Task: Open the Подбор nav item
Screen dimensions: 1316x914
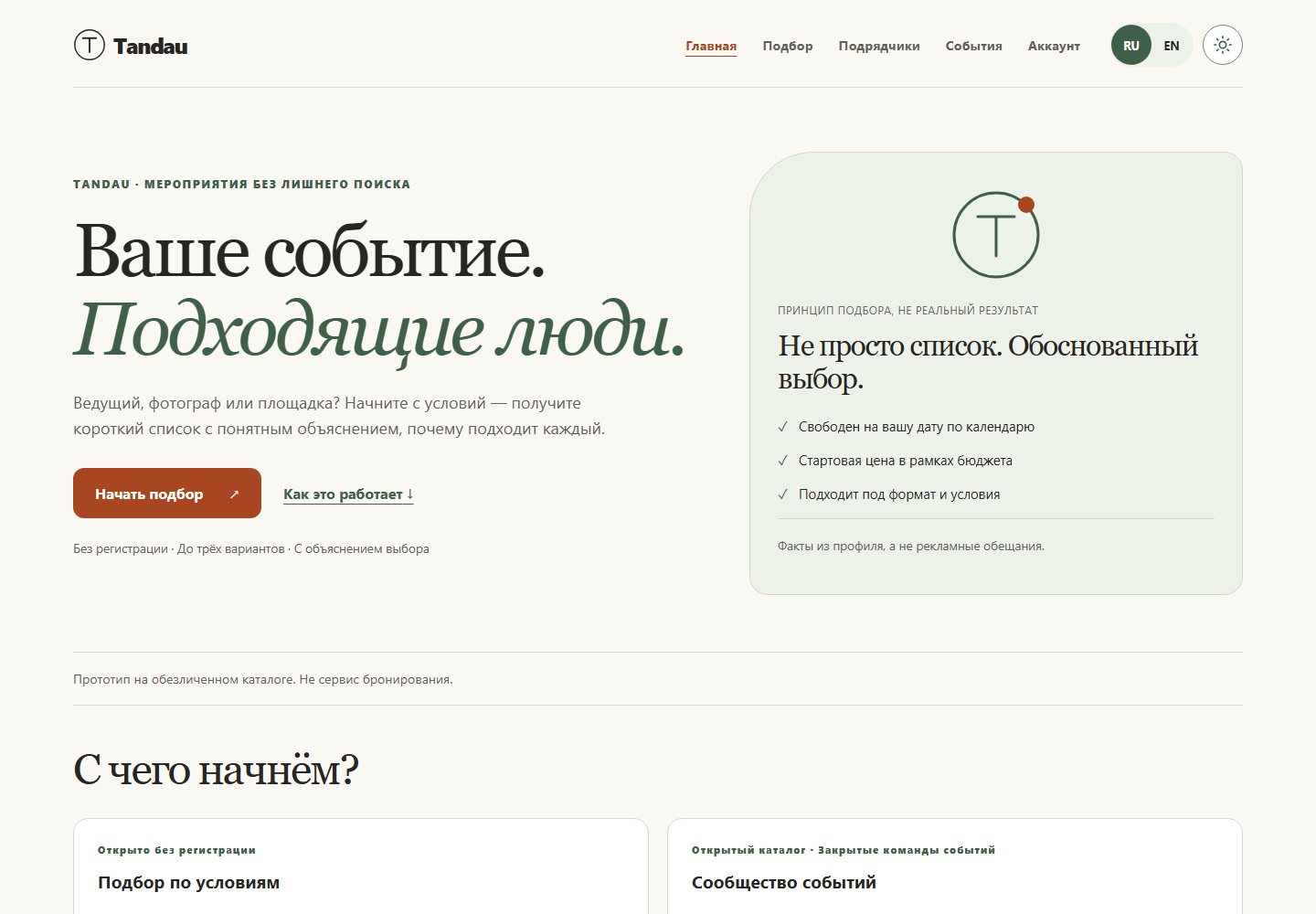Action: (x=788, y=46)
